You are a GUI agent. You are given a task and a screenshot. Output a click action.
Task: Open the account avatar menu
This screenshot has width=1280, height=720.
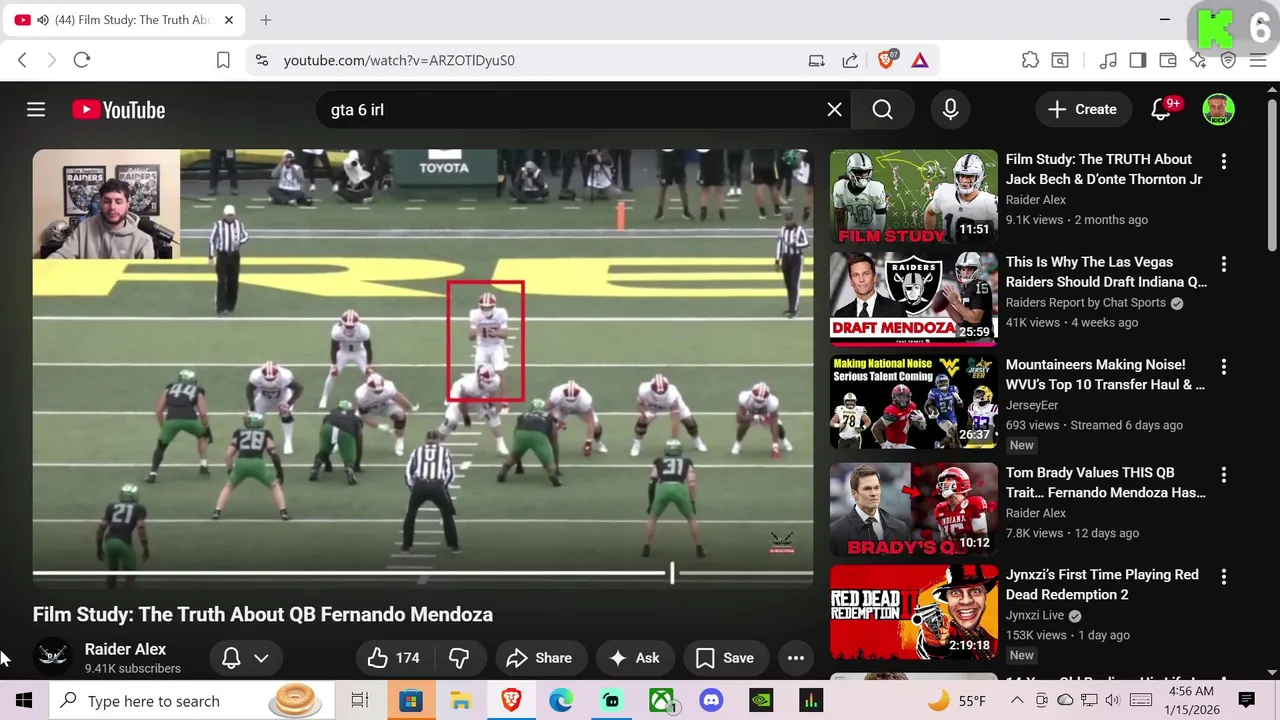tap(1218, 110)
